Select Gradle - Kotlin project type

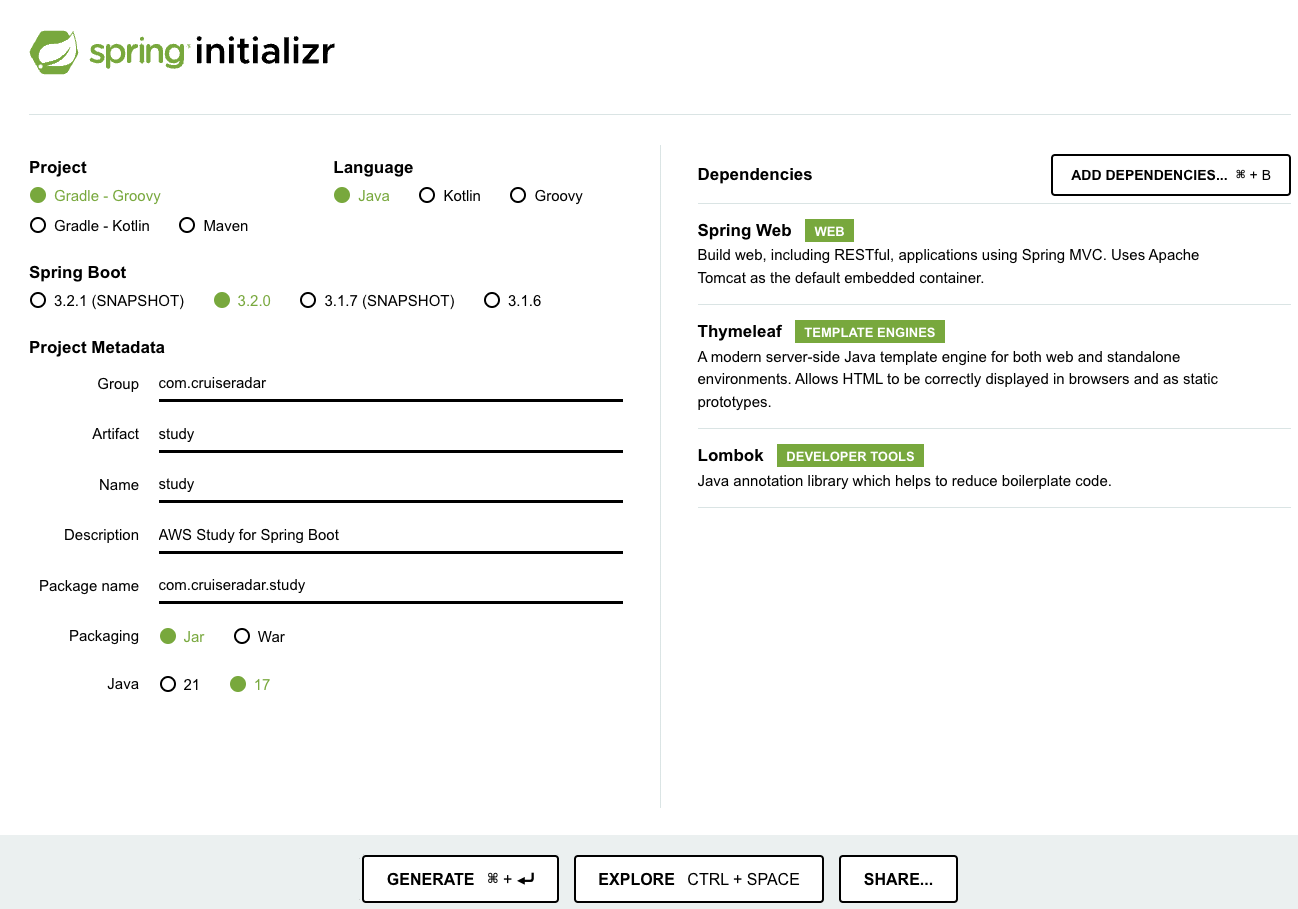point(90,226)
